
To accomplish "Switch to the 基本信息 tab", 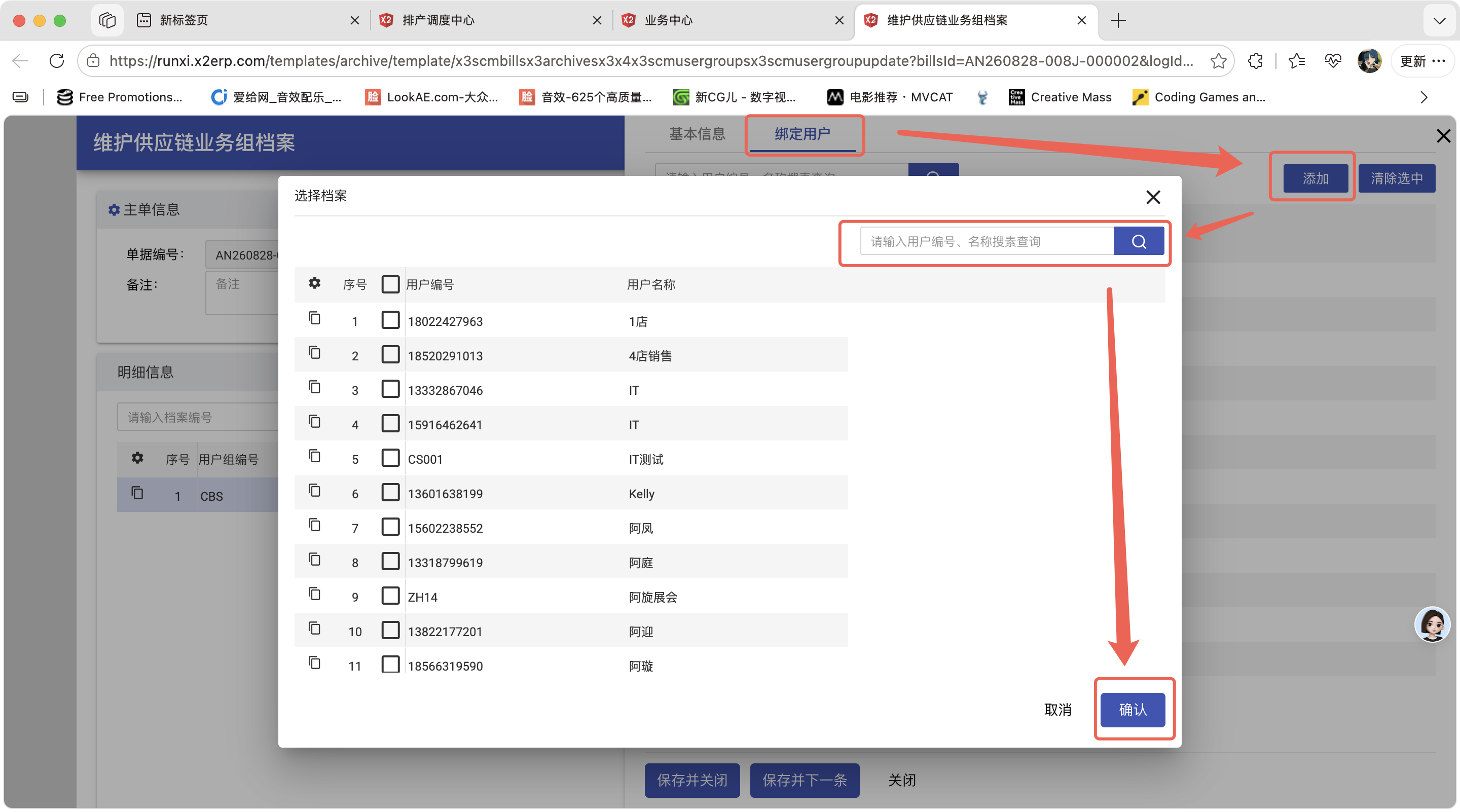I will pyautogui.click(x=697, y=134).
